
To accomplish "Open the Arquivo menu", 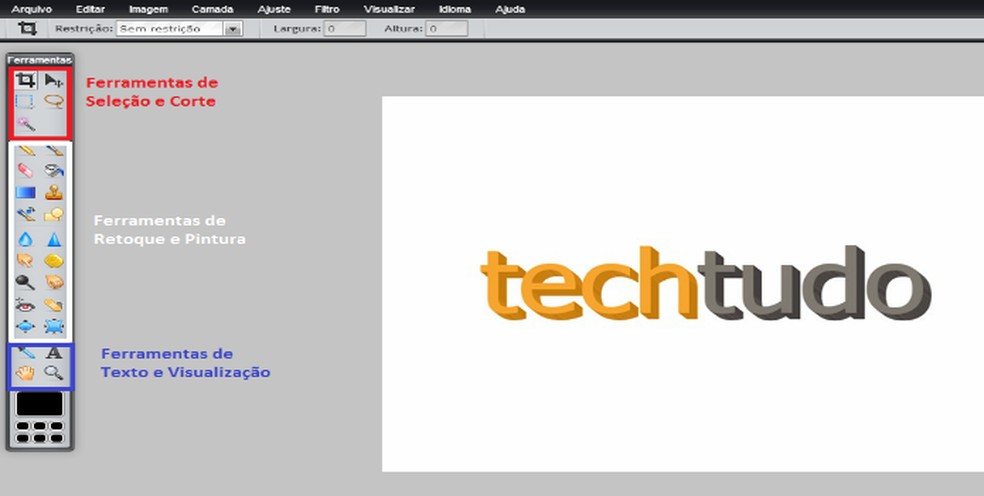I will [x=31, y=9].
